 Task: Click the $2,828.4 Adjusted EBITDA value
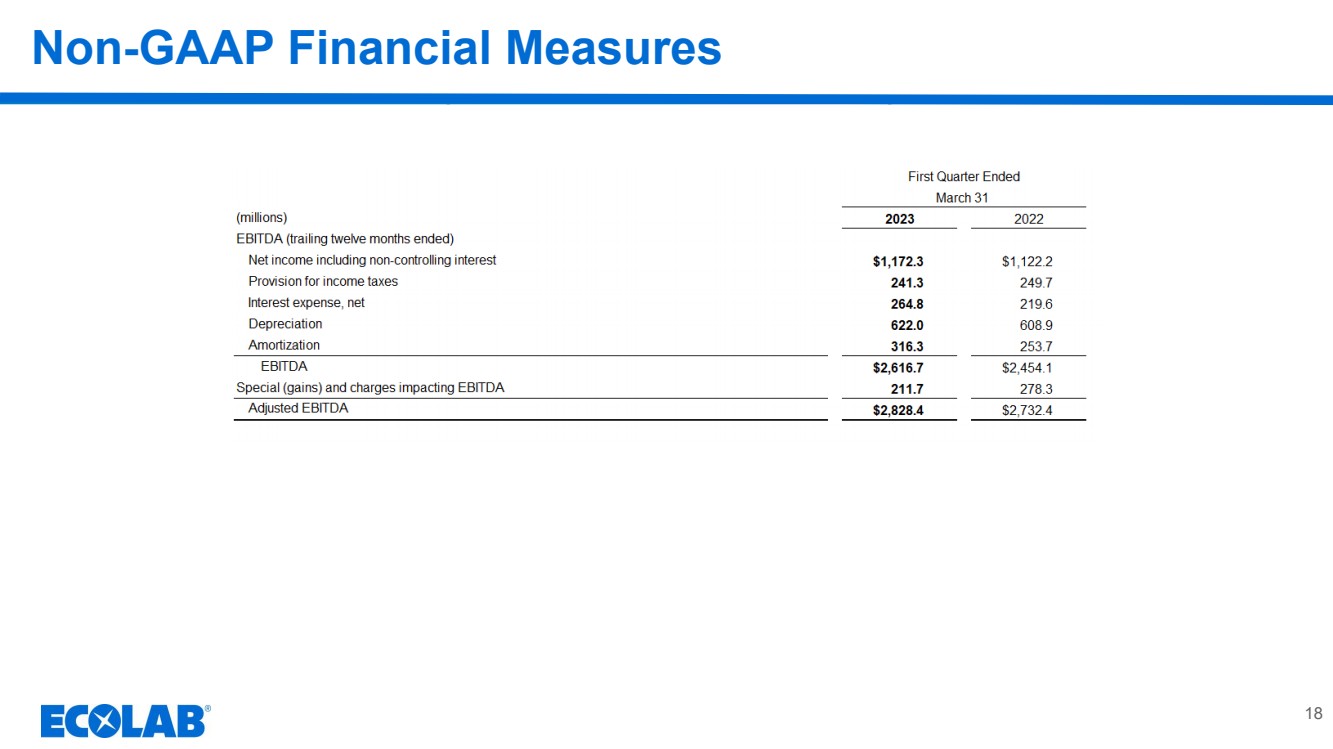[x=898, y=410]
